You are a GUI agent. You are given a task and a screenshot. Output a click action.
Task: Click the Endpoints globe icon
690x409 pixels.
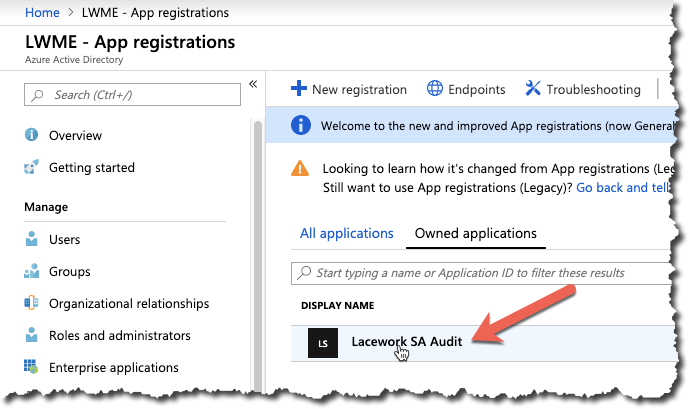coord(435,89)
